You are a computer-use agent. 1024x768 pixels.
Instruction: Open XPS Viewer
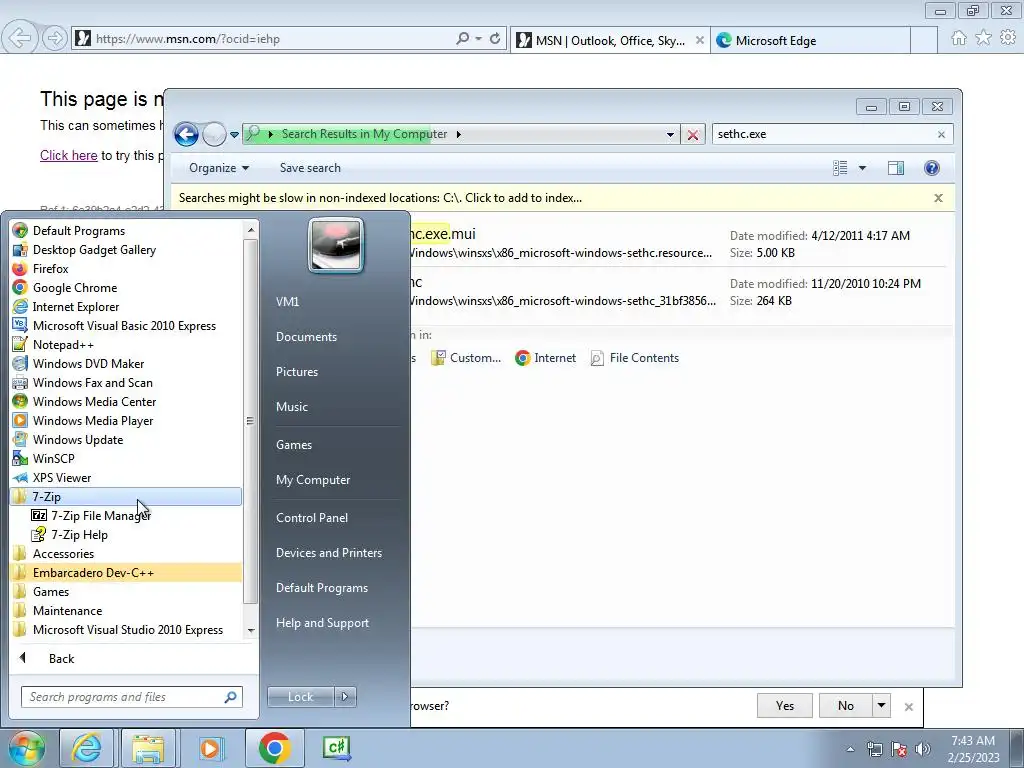click(61, 477)
